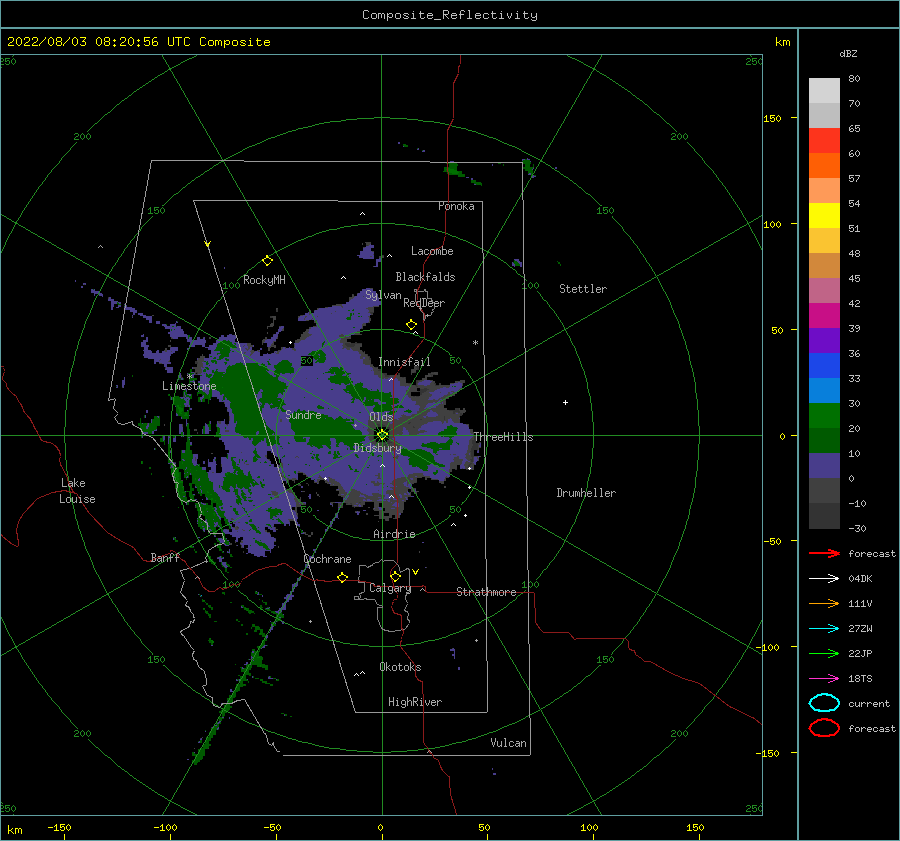The image size is (900, 841).
Task: Click the magenta 18TS arrow symbol
Action: pos(824,679)
